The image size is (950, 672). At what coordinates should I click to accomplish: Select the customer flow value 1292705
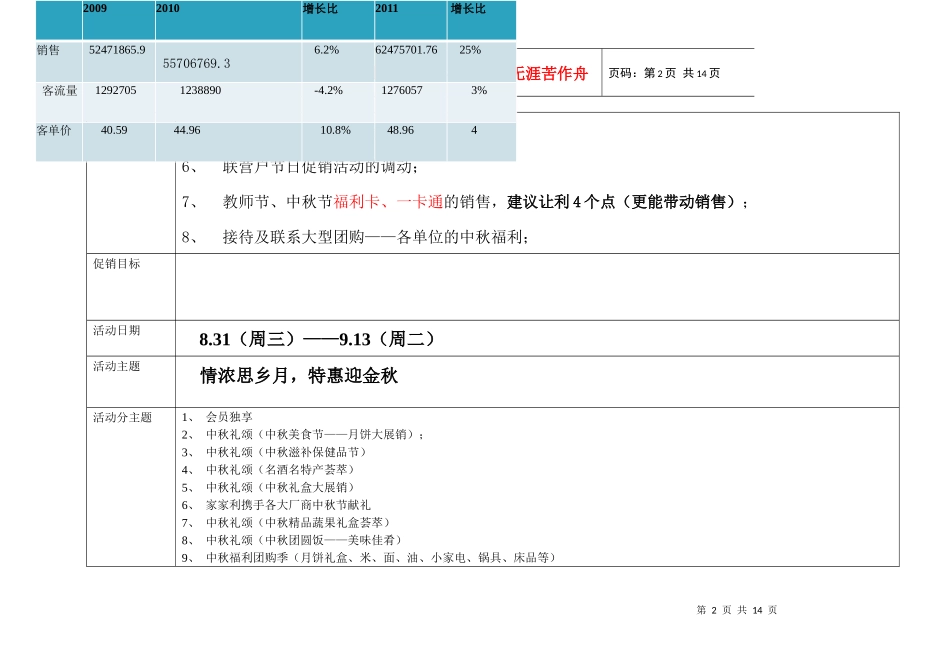click(116, 90)
